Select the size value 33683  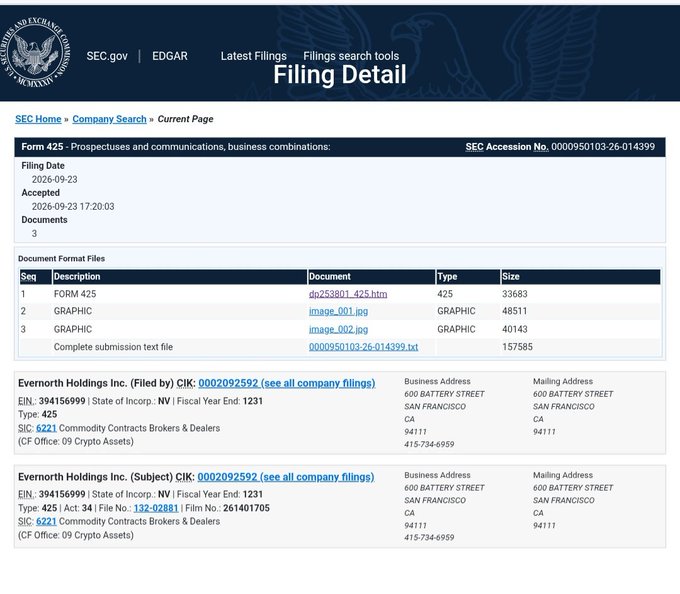pyautogui.click(x=515, y=294)
